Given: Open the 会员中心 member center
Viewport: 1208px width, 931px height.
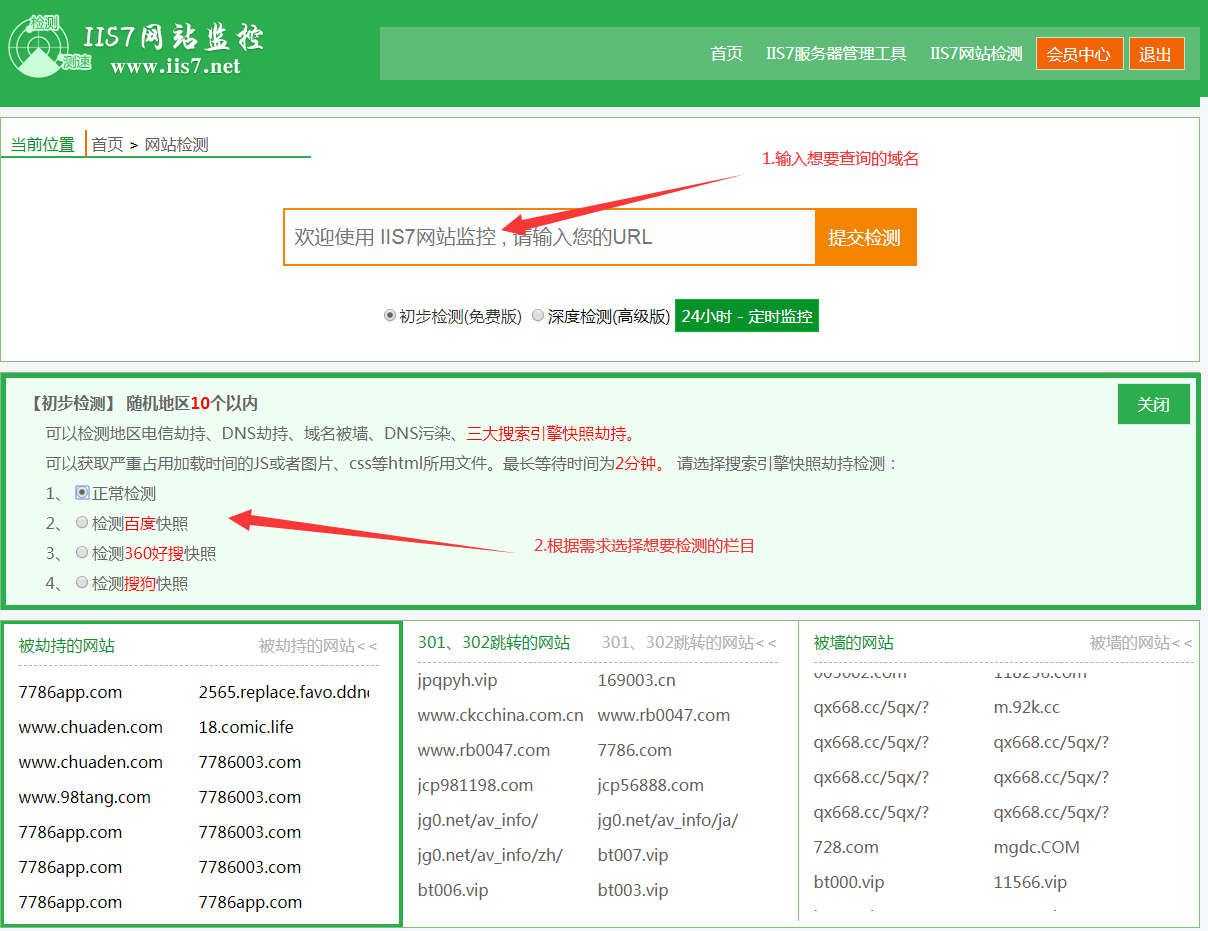Looking at the screenshot, I should (1079, 54).
